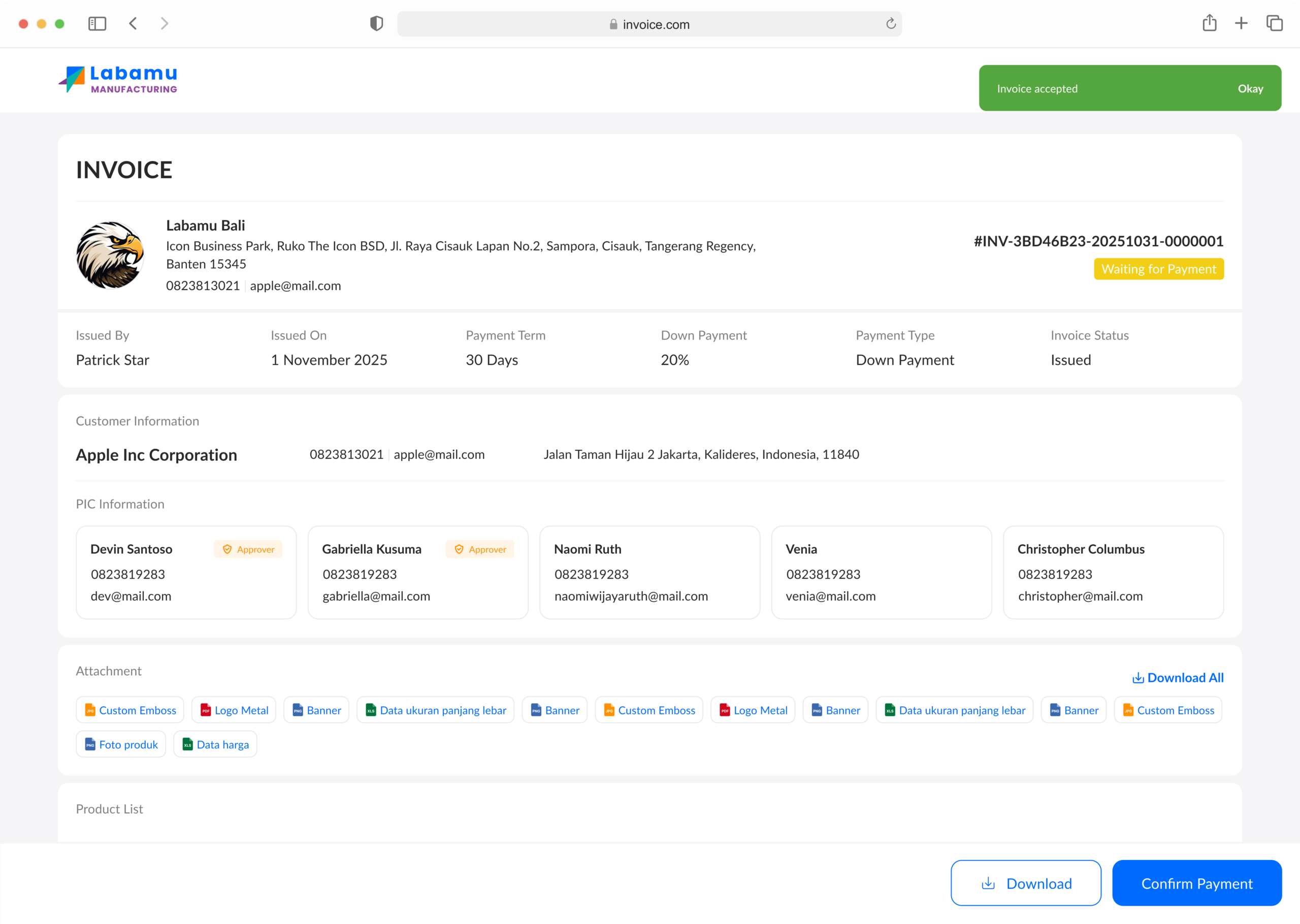Open the Foto produk image attachment

[121, 744]
